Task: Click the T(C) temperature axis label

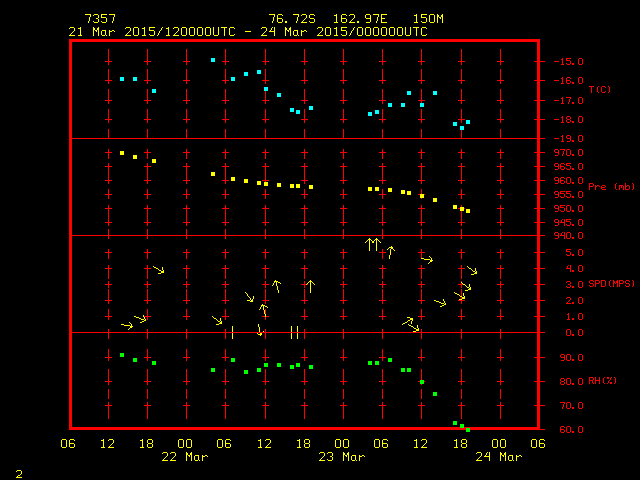Action: pos(599,90)
